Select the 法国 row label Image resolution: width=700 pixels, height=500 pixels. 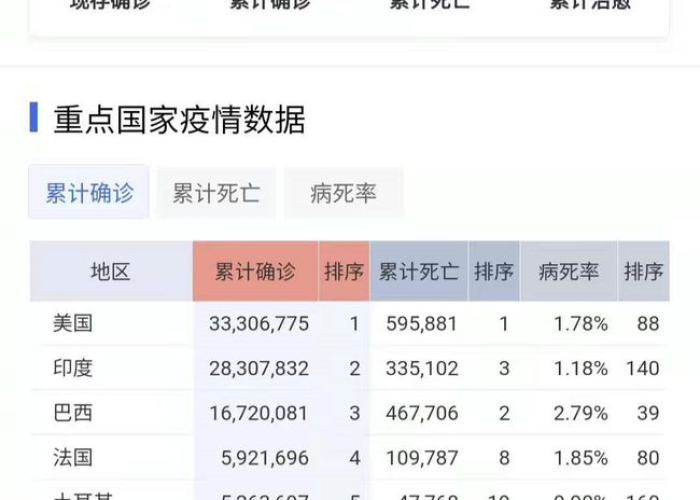point(73,457)
